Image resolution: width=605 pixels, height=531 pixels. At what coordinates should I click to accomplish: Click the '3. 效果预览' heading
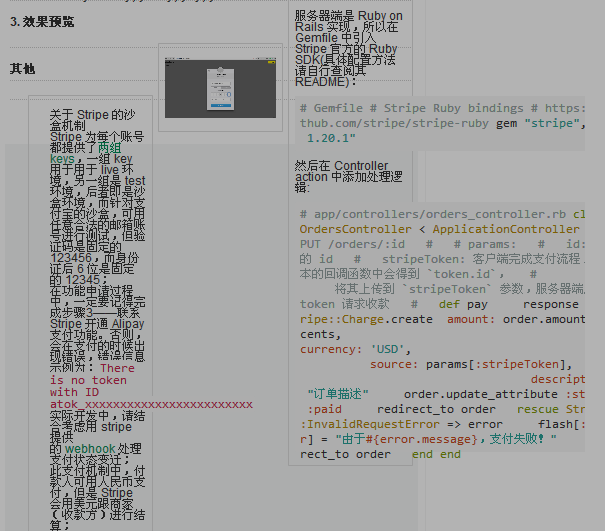coord(42,22)
